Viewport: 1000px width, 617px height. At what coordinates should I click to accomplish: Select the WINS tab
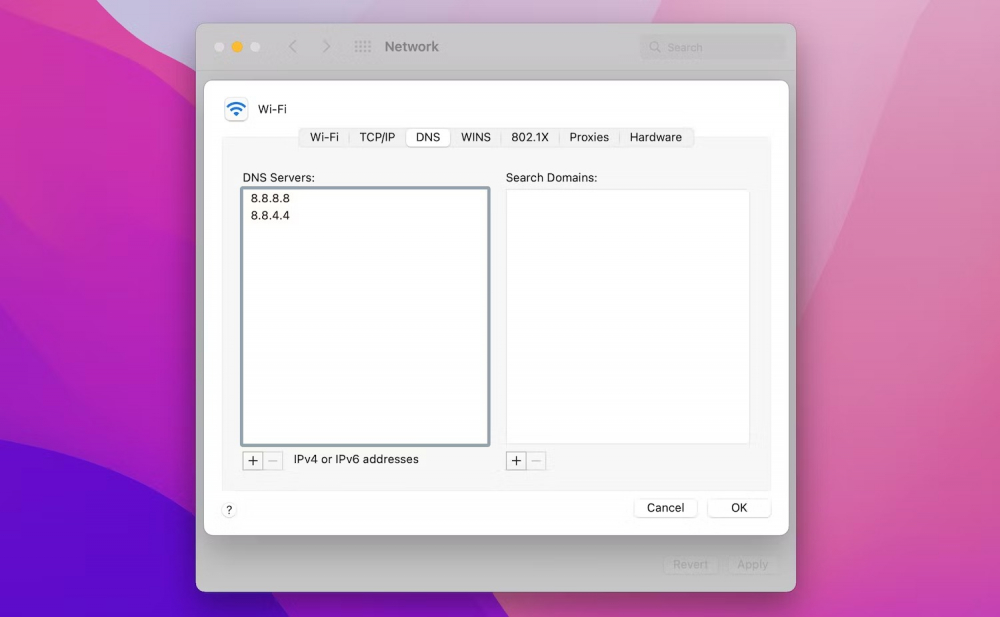click(x=475, y=137)
